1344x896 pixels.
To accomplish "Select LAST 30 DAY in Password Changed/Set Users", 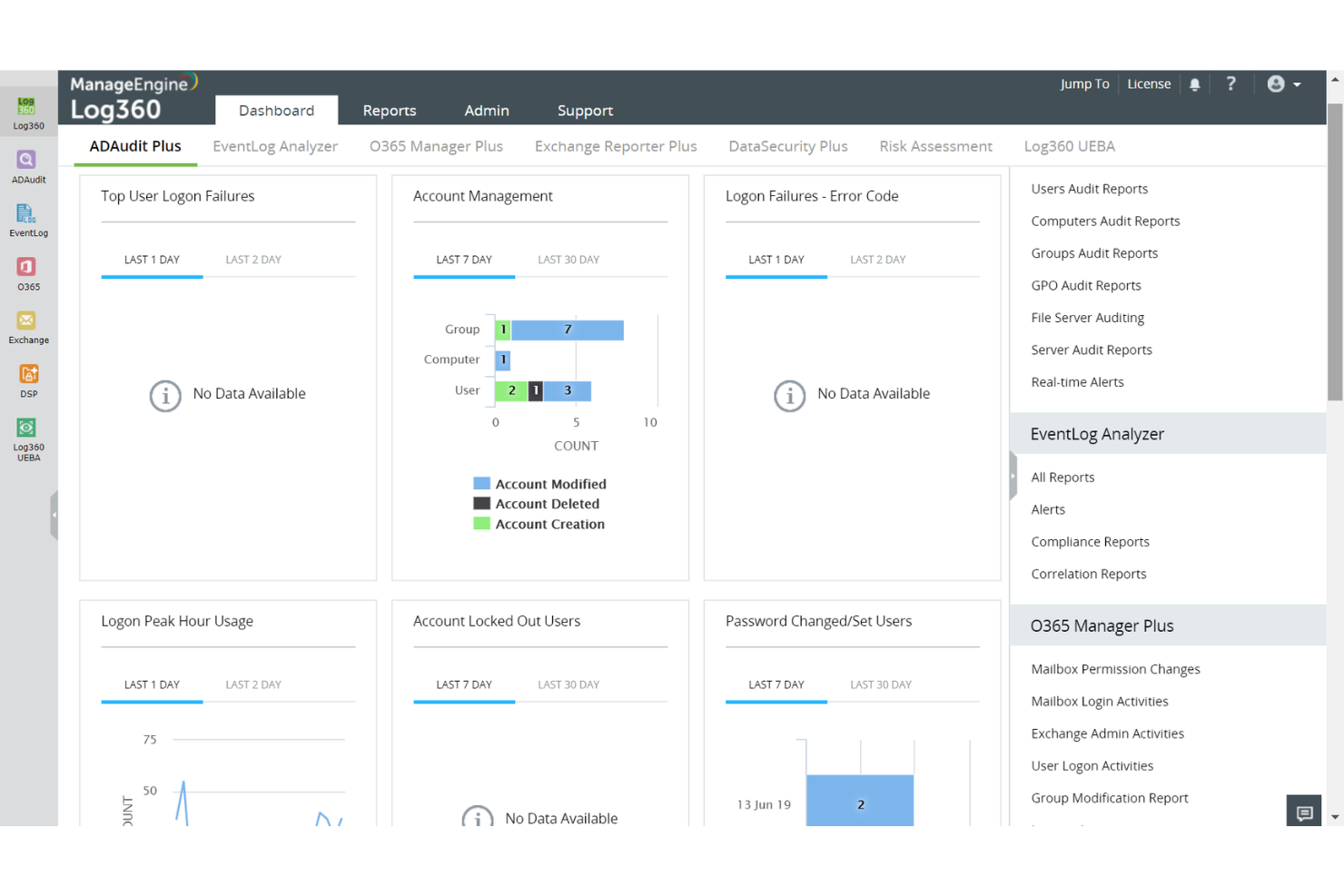I will pyautogui.click(x=881, y=684).
